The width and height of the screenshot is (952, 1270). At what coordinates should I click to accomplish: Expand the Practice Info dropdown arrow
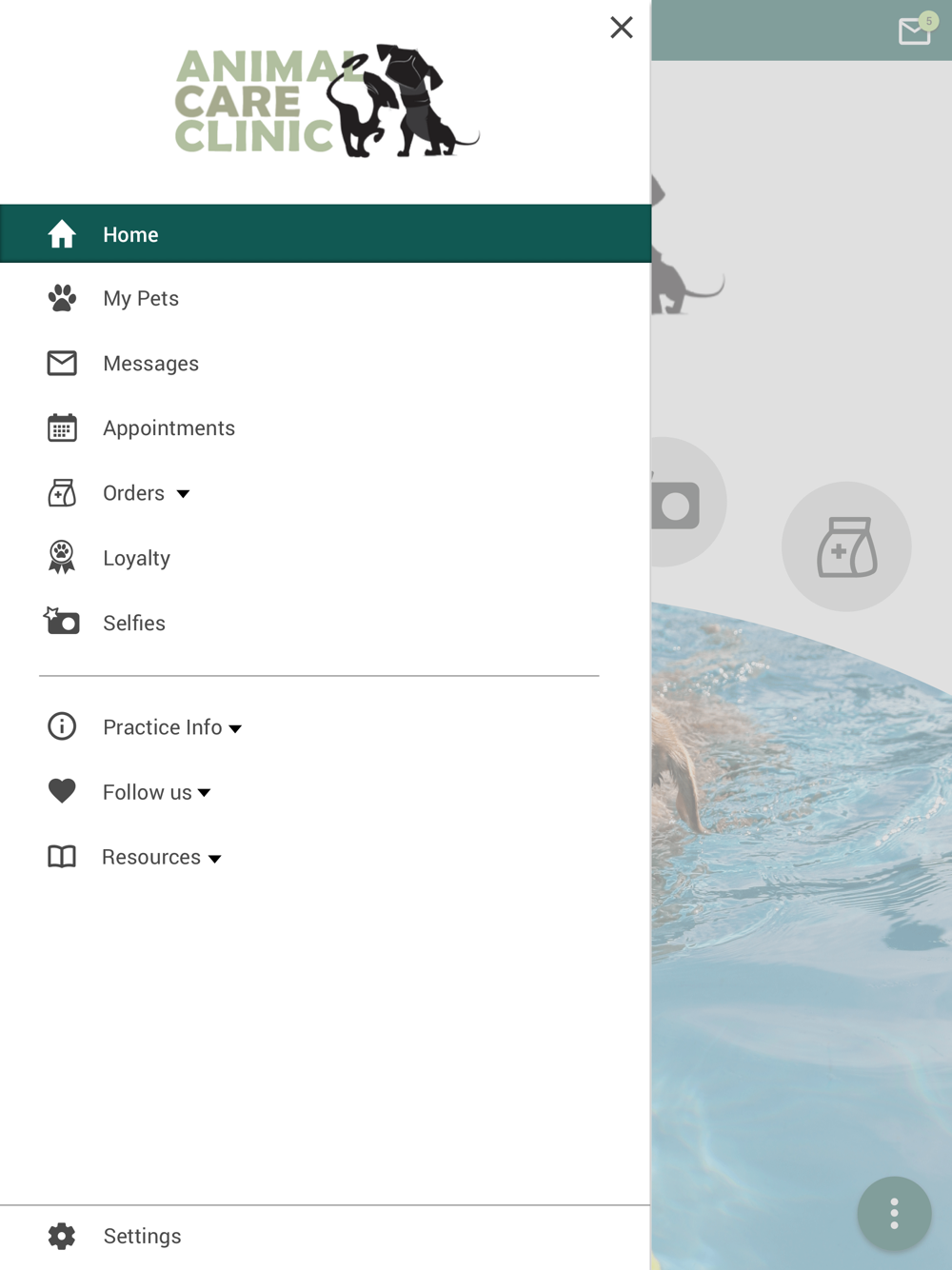point(235,729)
